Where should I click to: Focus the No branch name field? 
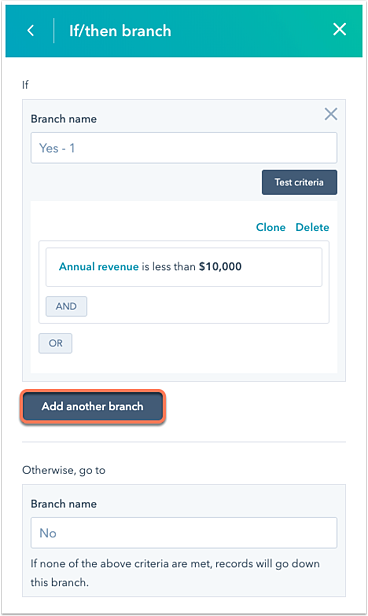184,533
